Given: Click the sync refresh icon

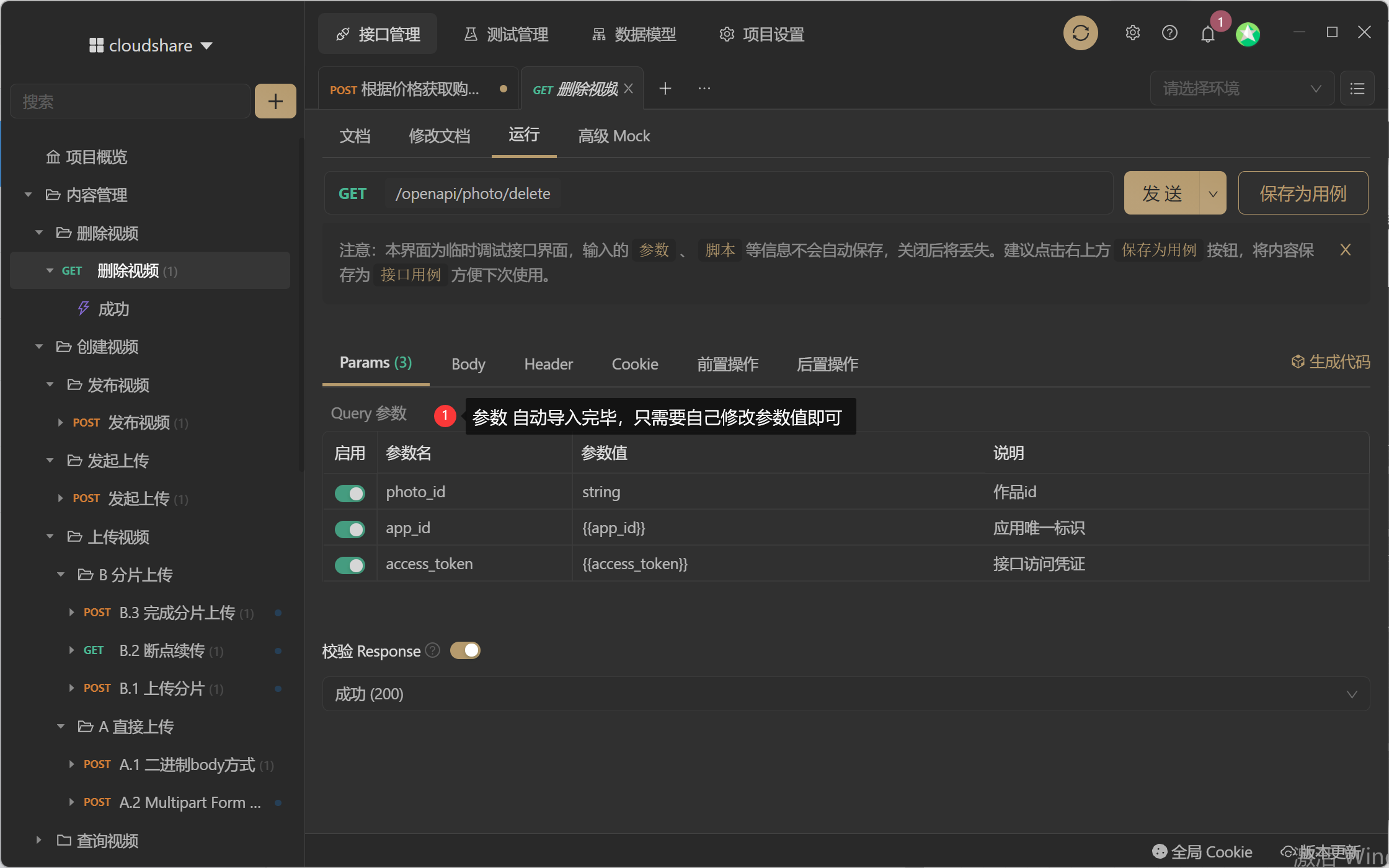Looking at the screenshot, I should tap(1080, 33).
